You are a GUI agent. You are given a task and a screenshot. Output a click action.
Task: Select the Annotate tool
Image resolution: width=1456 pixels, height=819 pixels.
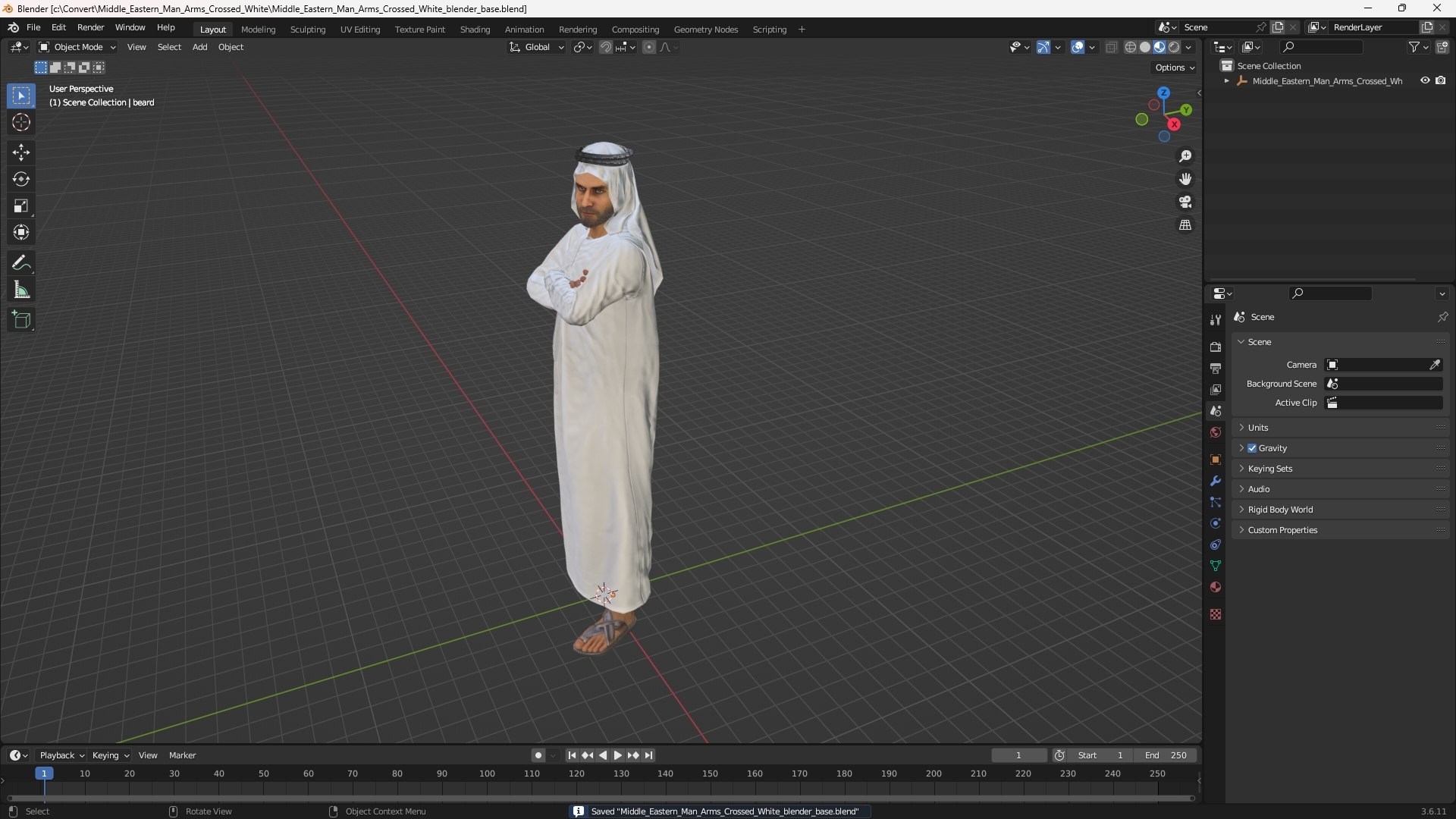click(21, 263)
